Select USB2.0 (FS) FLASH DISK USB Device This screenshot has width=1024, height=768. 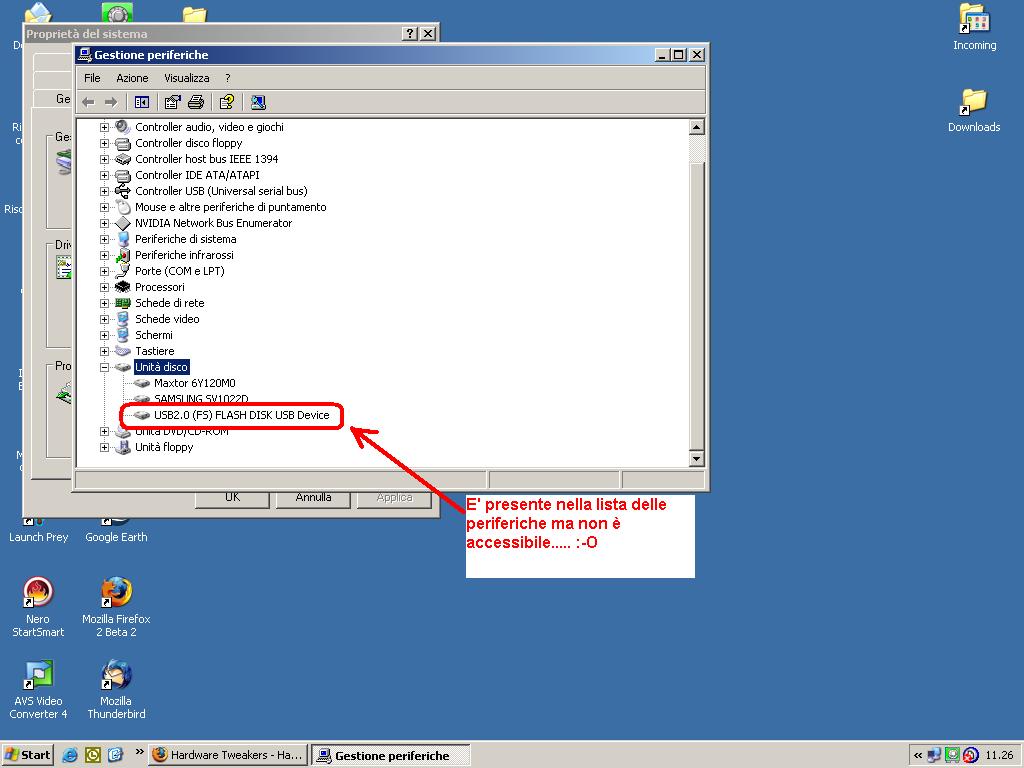[x=241, y=415]
